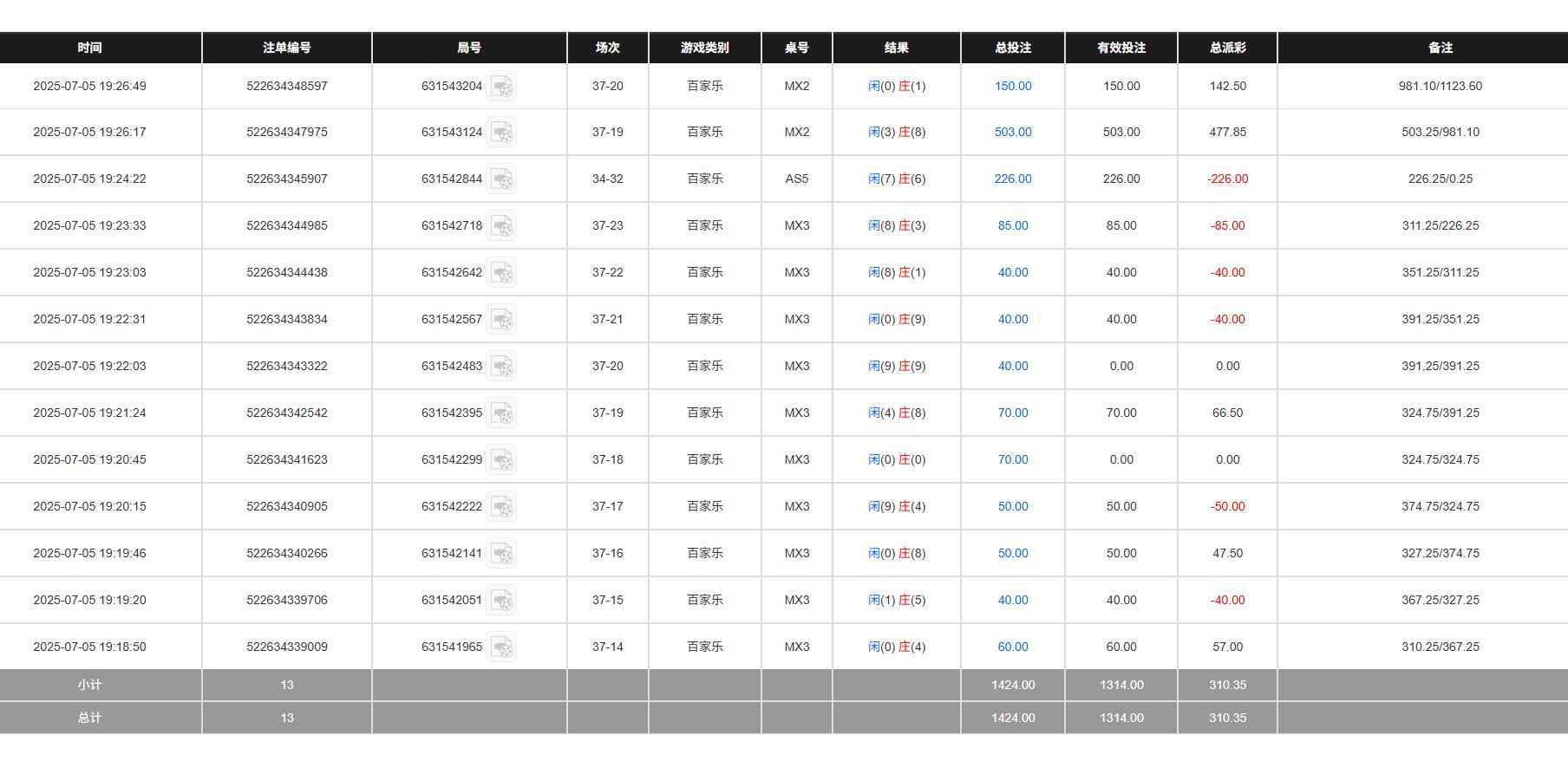Open video replay icon for round 631543204
1568x761 pixels.
pos(501,87)
